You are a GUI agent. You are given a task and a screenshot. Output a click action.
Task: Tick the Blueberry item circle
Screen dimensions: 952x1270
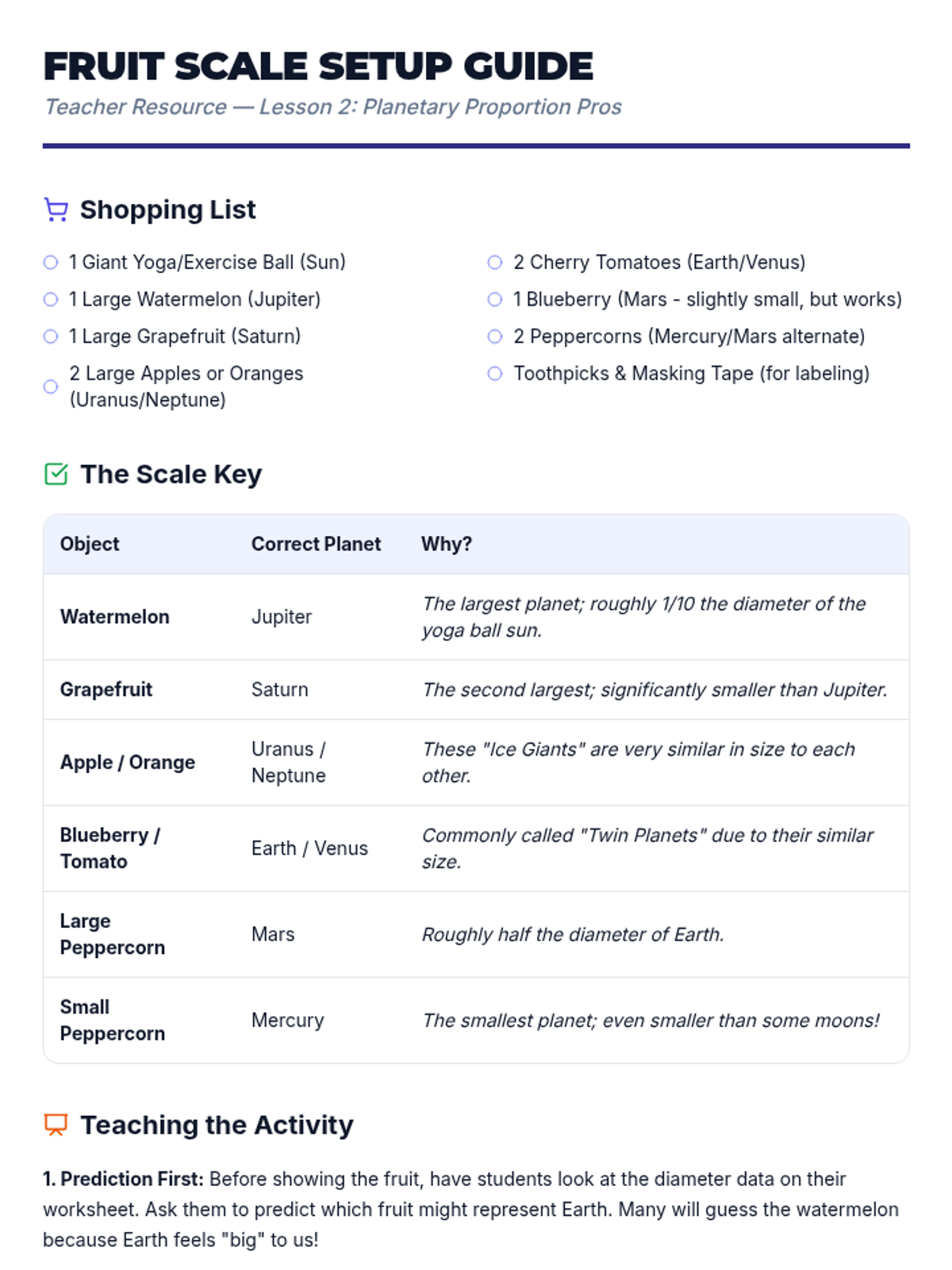pyautogui.click(x=495, y=299)
